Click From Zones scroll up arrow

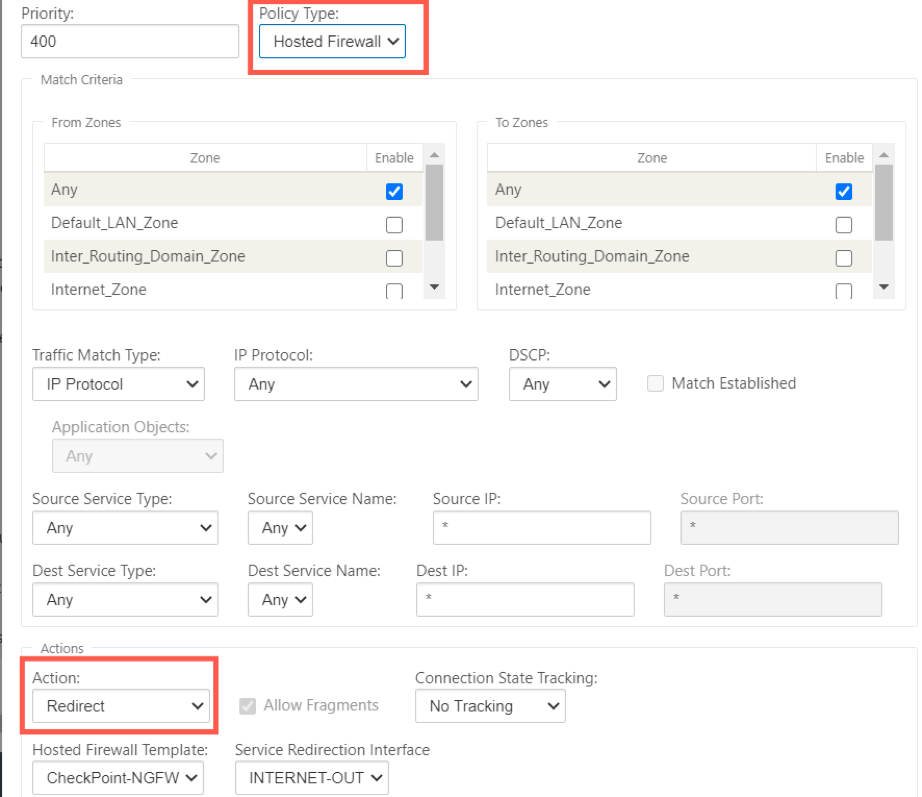pyautogui.click(x=435, y=155)
